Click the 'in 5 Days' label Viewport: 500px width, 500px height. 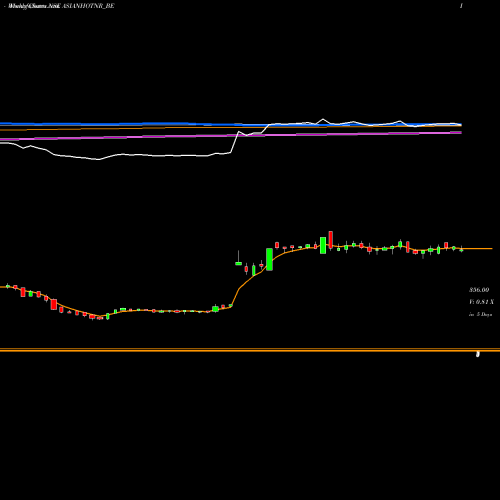pos(480,314)
